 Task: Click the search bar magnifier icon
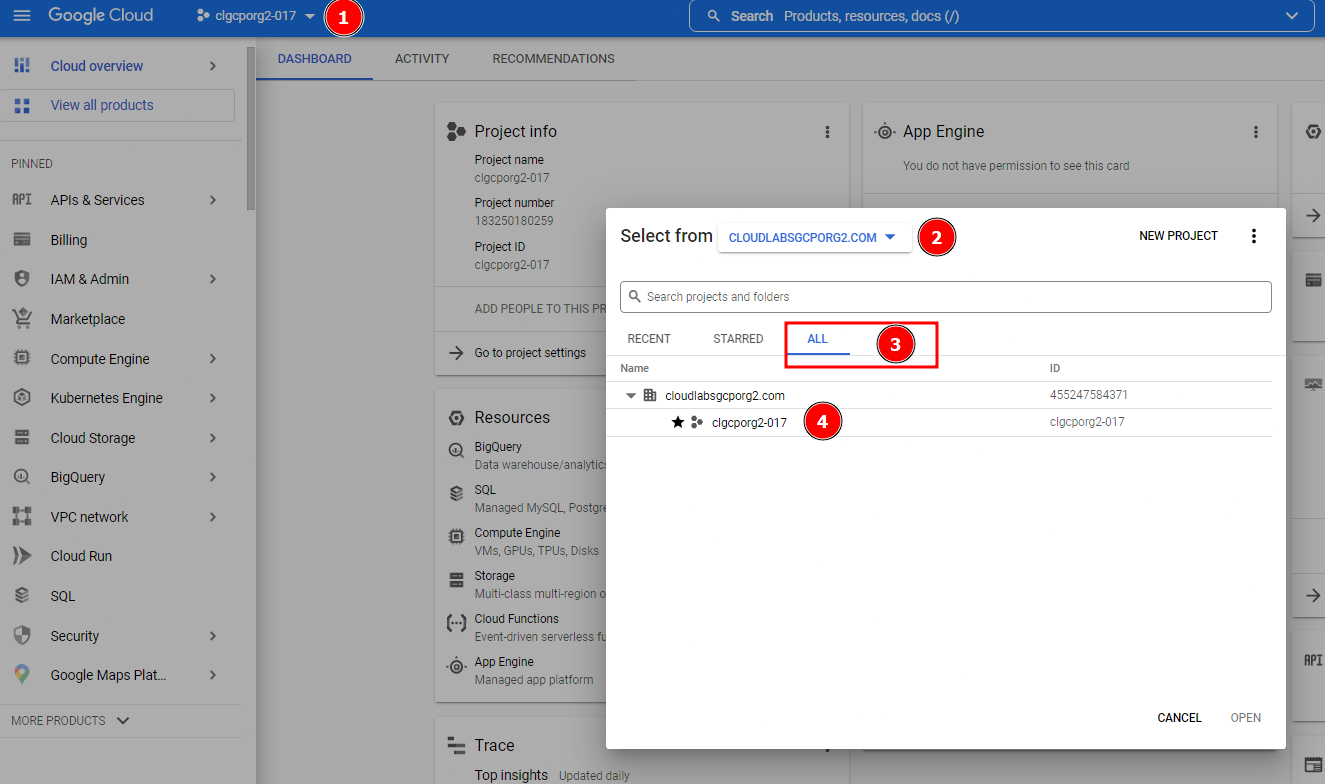pyautogui.click(x=713, y=16)
